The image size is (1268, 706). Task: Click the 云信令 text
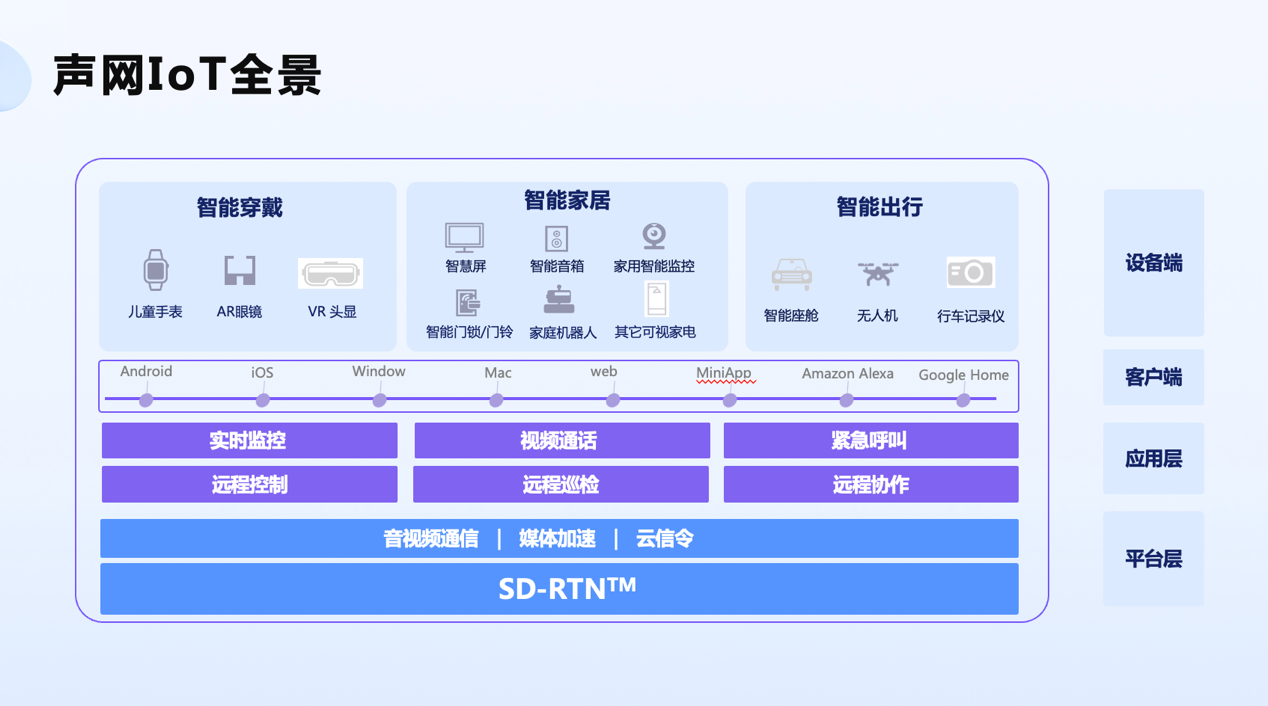pos(664,539)
